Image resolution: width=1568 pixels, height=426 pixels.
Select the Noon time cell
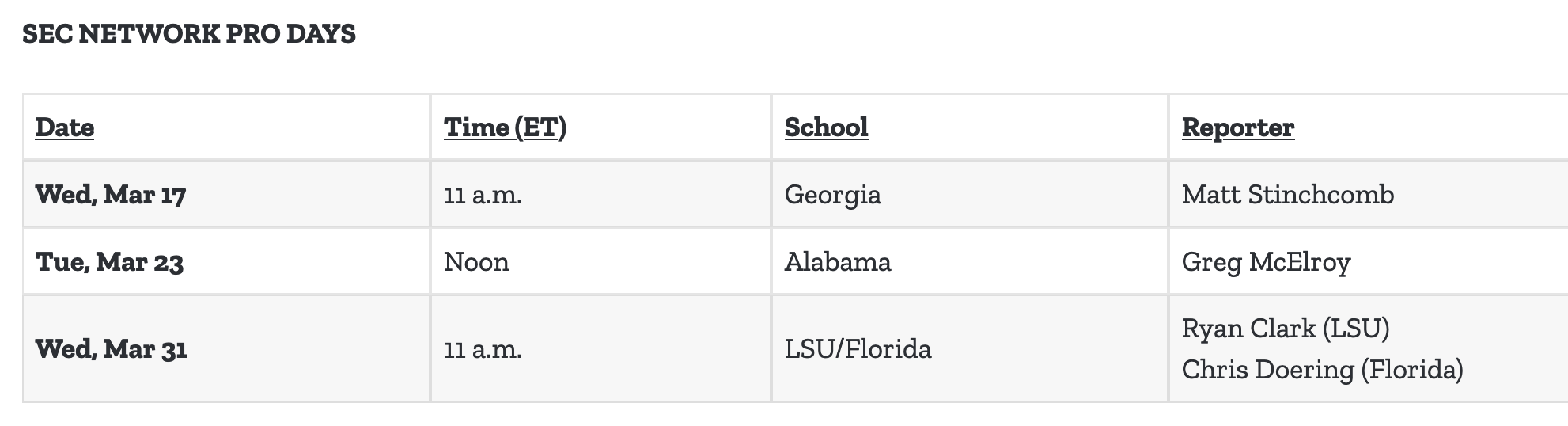[x=476, y=262]
